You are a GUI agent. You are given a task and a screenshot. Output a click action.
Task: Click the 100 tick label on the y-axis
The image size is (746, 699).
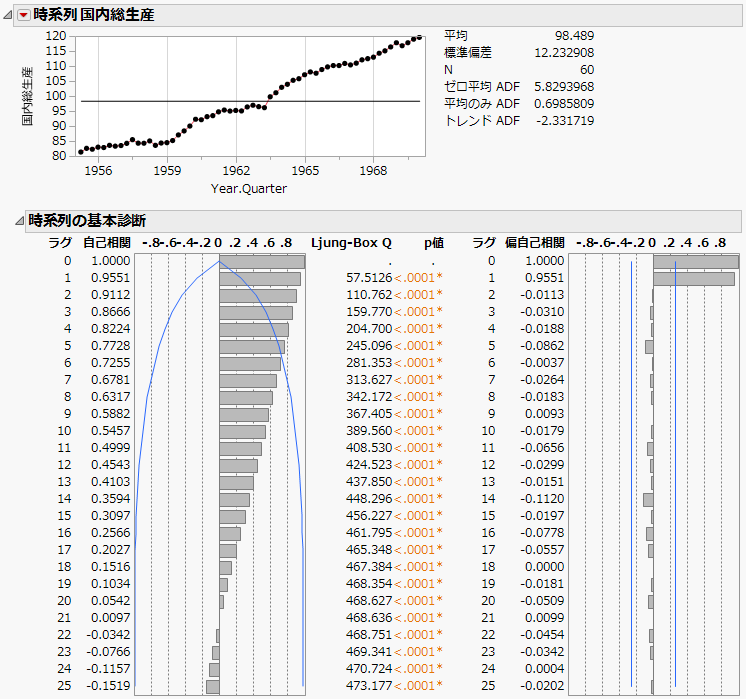[56, 96]
